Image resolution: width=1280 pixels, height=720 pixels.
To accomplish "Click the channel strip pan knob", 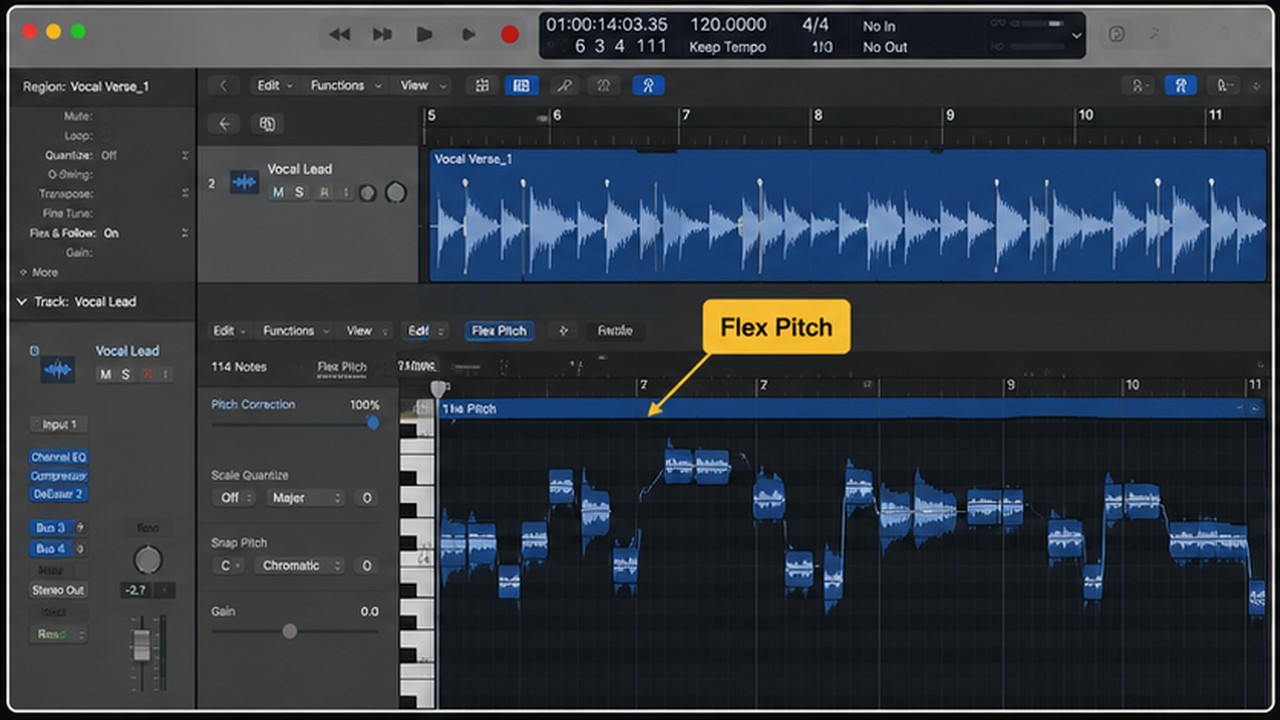I will pos(148,559).
